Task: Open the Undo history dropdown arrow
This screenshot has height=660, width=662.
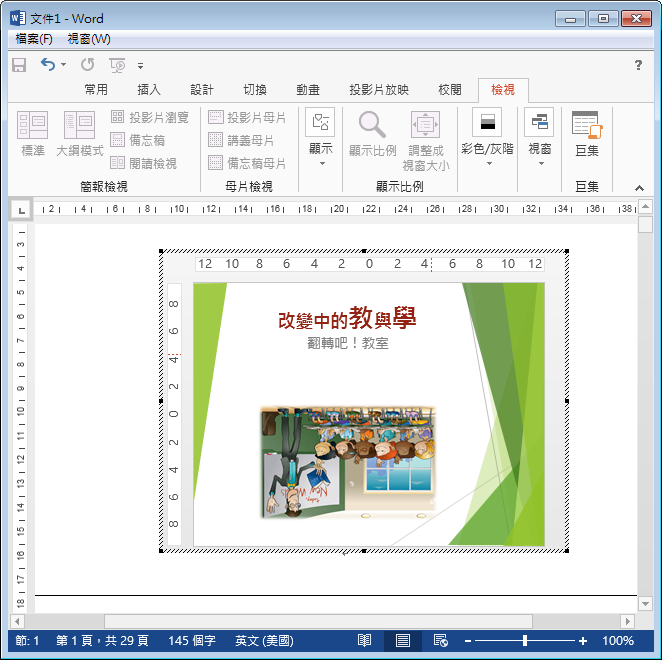Action: coord(63,65)
